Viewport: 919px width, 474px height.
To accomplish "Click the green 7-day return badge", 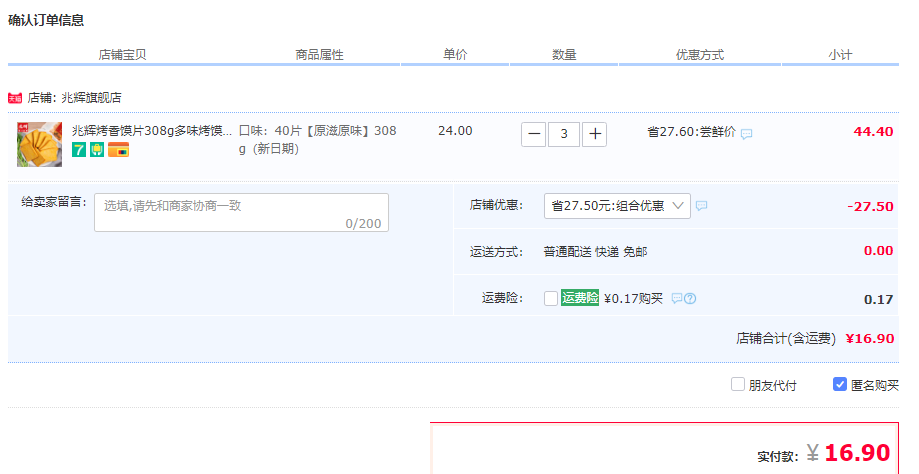I will (79, 150).
